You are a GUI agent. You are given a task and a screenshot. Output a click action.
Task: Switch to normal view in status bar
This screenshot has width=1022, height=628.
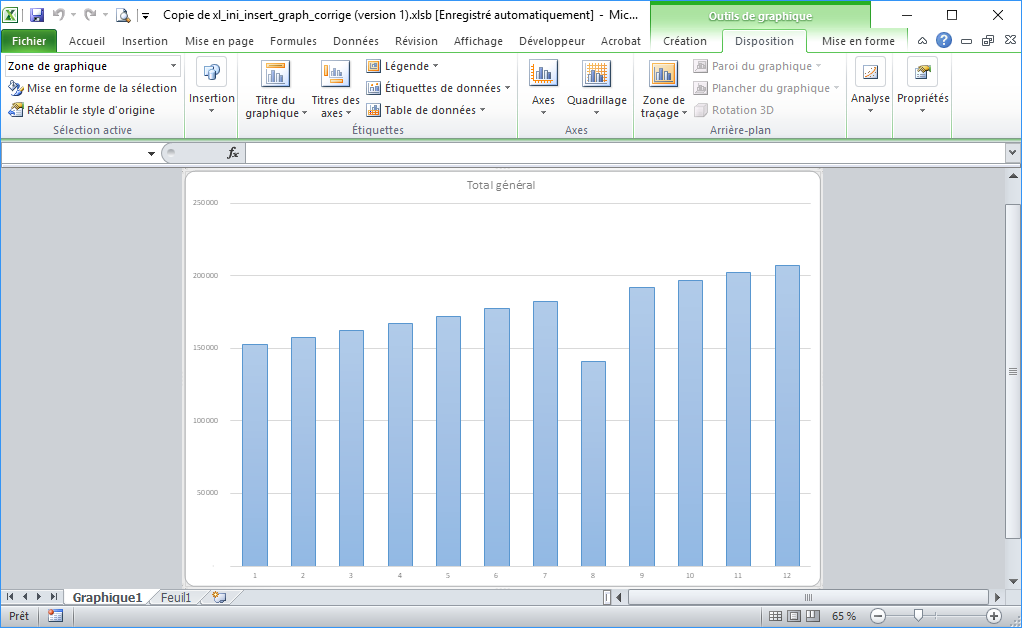pos(774,616)
